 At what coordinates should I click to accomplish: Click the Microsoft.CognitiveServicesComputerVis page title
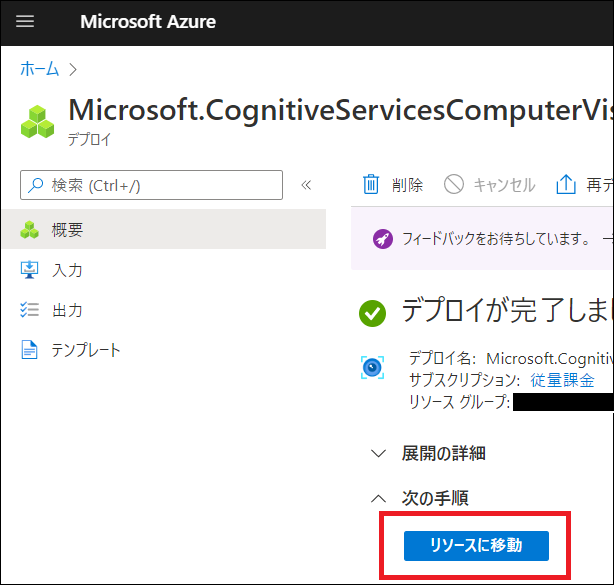coord(341,110)
